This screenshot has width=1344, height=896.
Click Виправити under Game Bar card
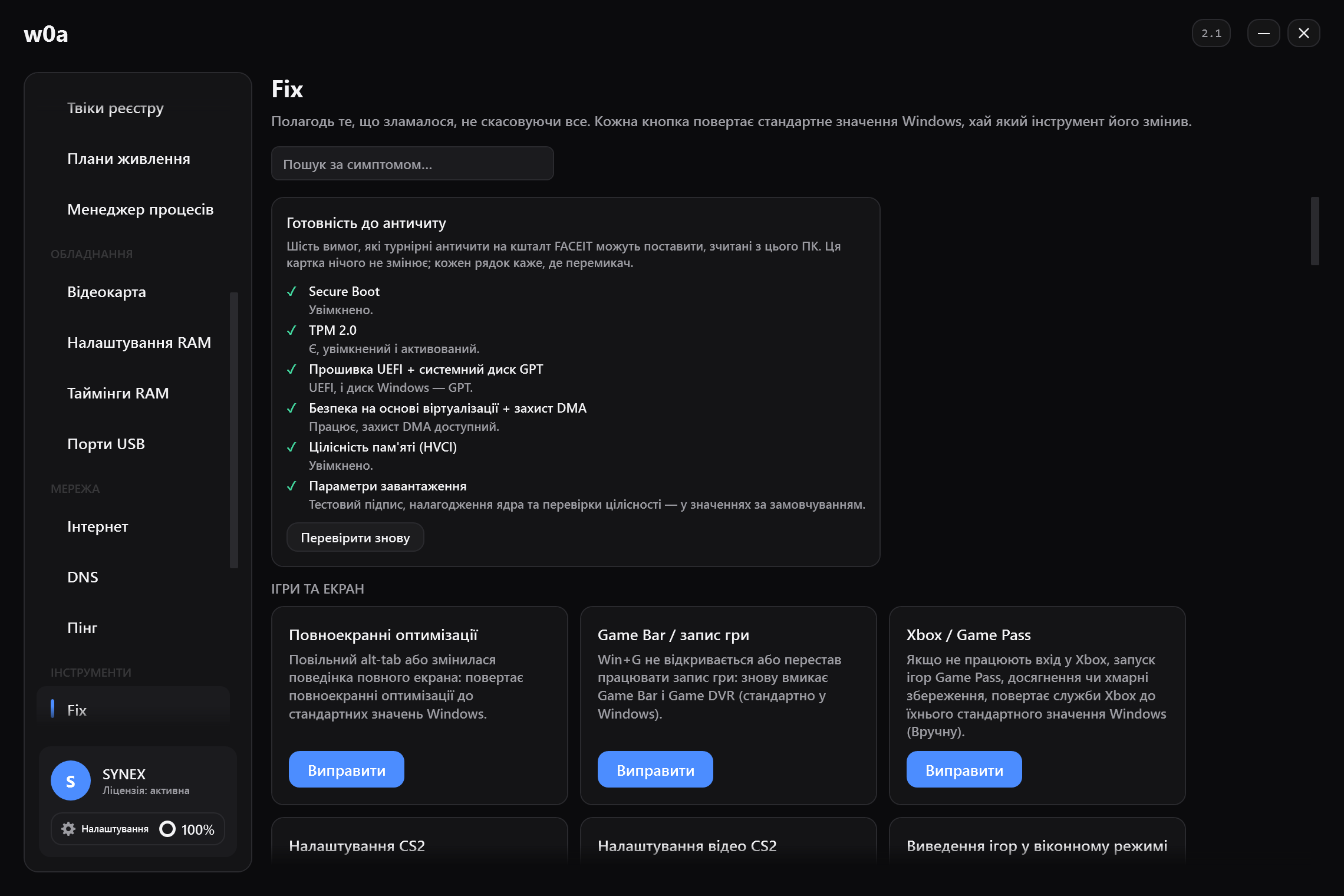point(655,770)
